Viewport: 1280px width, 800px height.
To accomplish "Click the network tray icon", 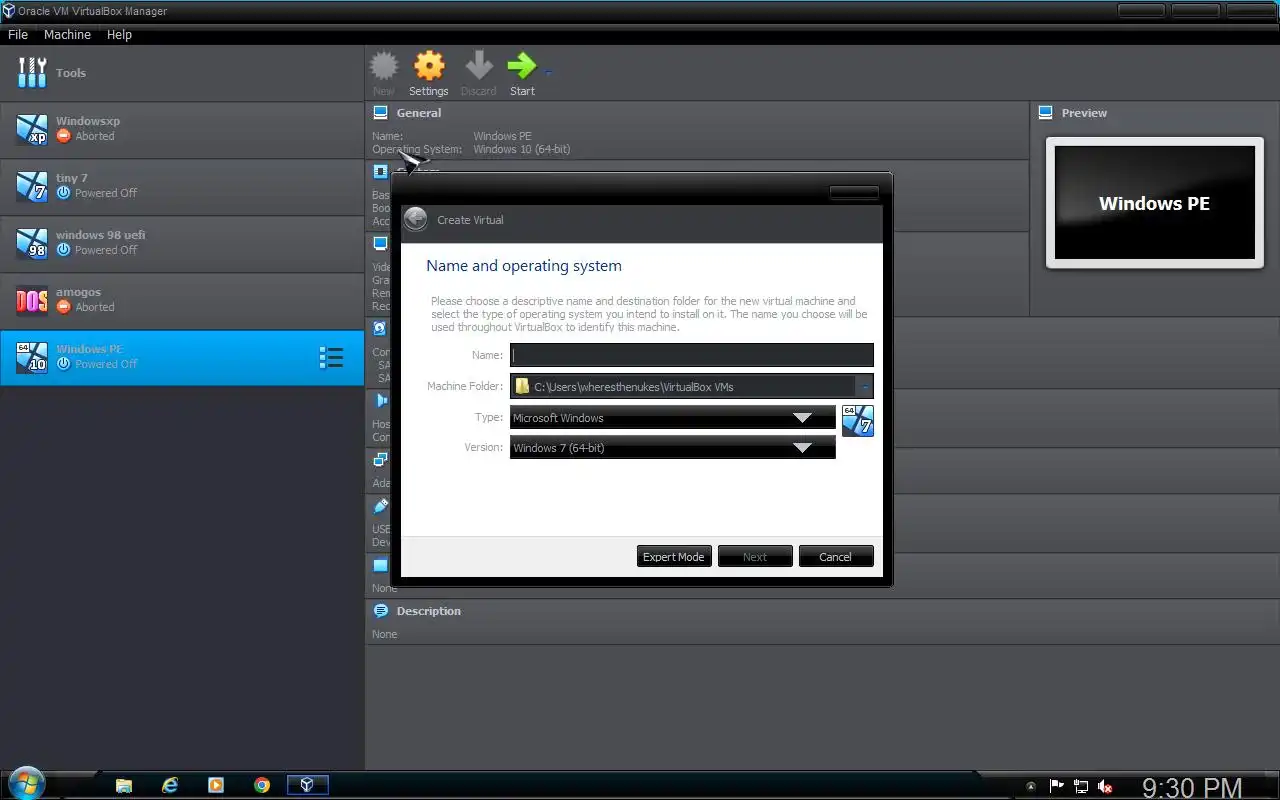I will tap(1081, 786).
